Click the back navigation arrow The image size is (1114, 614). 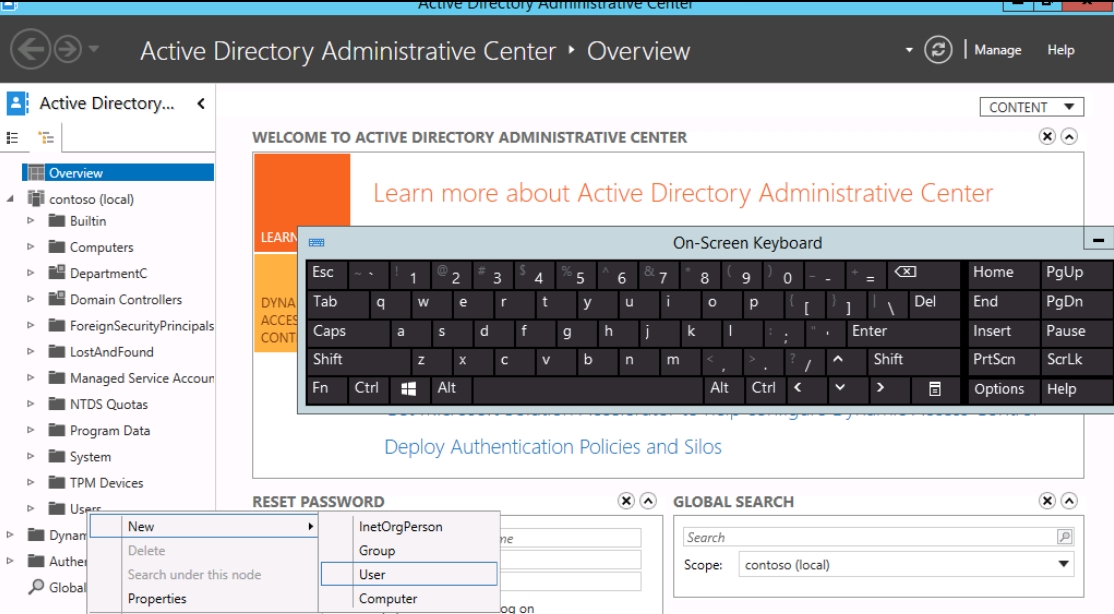click(x=30, y=50)
